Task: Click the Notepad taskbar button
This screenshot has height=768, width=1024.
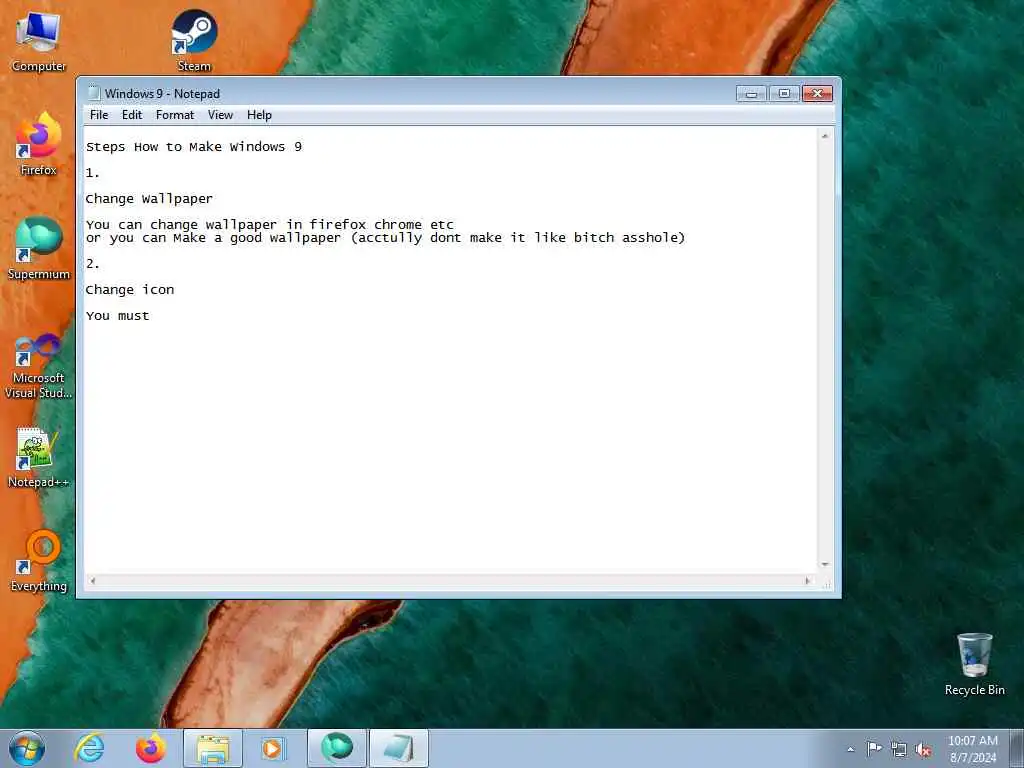Action: pos(398,748)
